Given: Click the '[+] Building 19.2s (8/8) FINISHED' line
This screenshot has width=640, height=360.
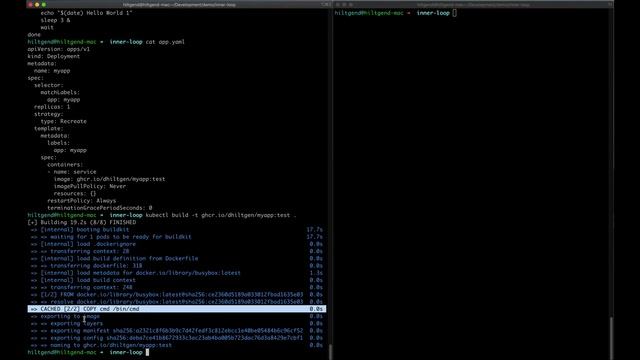Looking at the screenshot, I should click(82, 222).
